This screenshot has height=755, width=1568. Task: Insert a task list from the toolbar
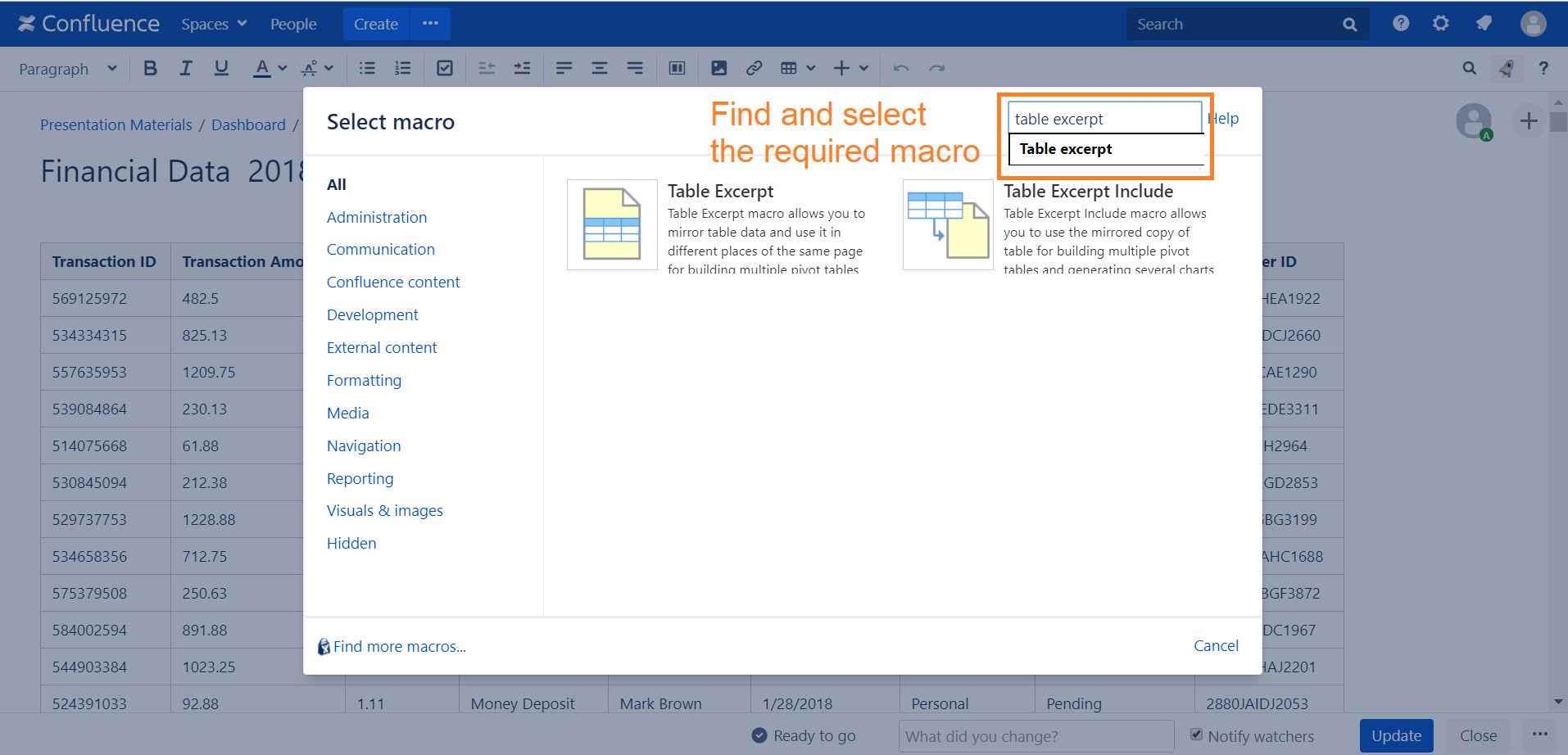(x=445, y=69)
